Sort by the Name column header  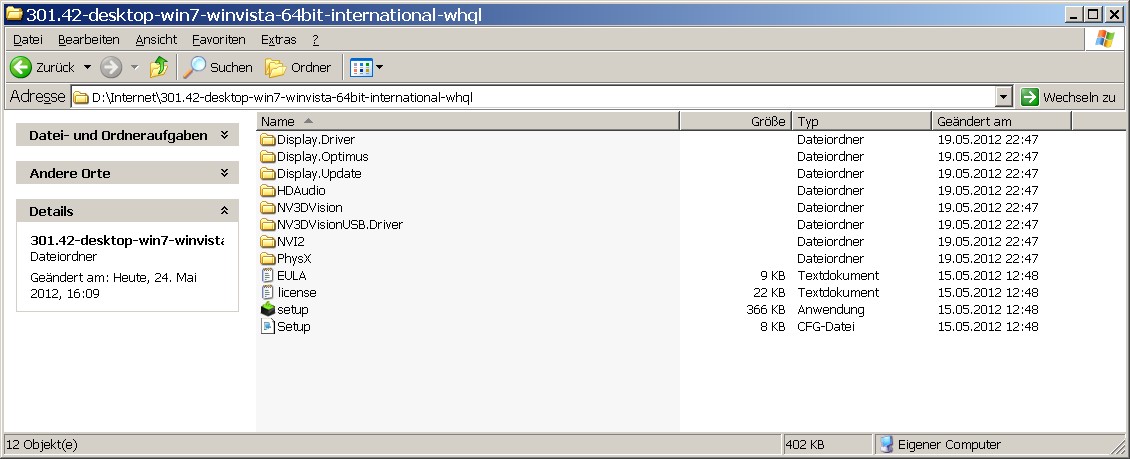click(468, 121)
